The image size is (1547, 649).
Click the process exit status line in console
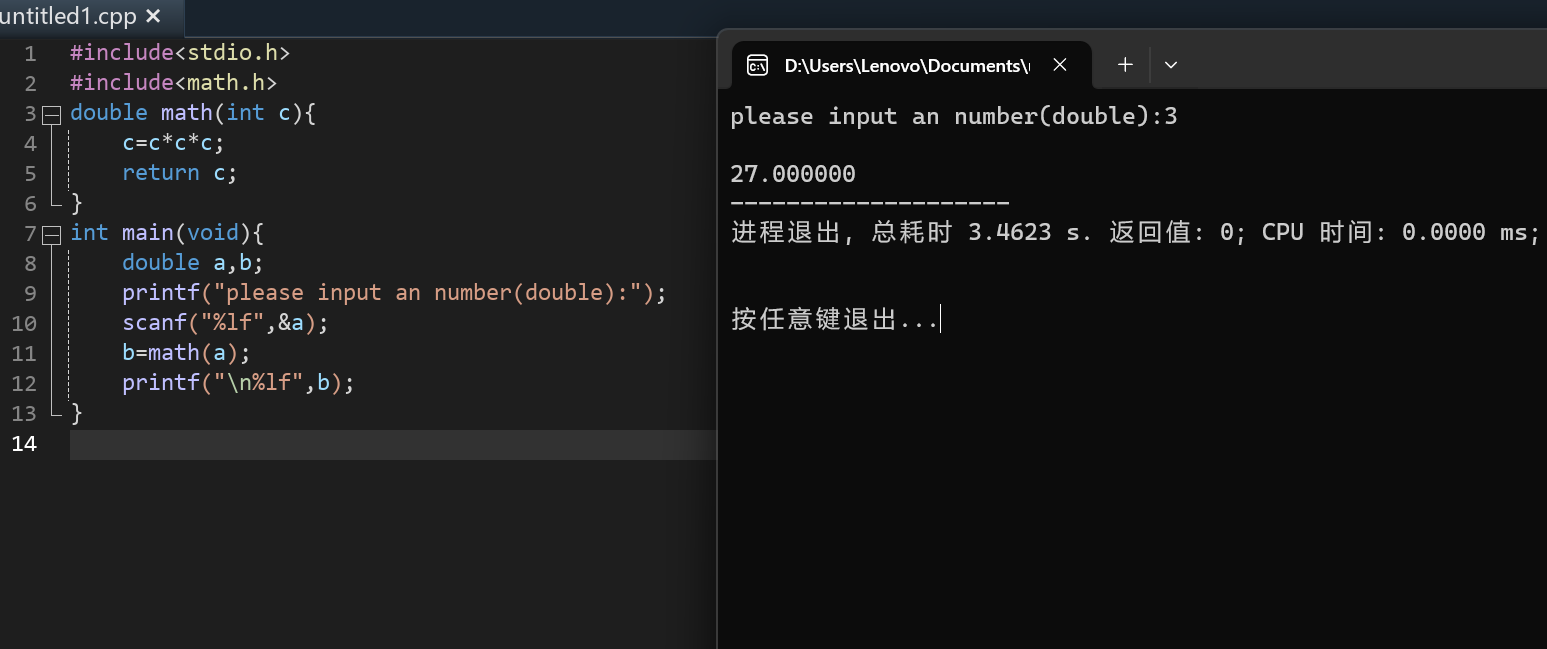tap(1135, 232)
